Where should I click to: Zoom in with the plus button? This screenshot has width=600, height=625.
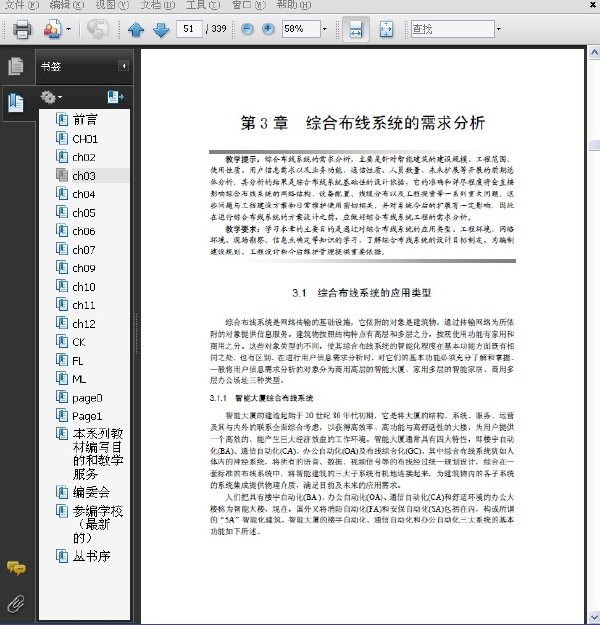pos(268,29)
